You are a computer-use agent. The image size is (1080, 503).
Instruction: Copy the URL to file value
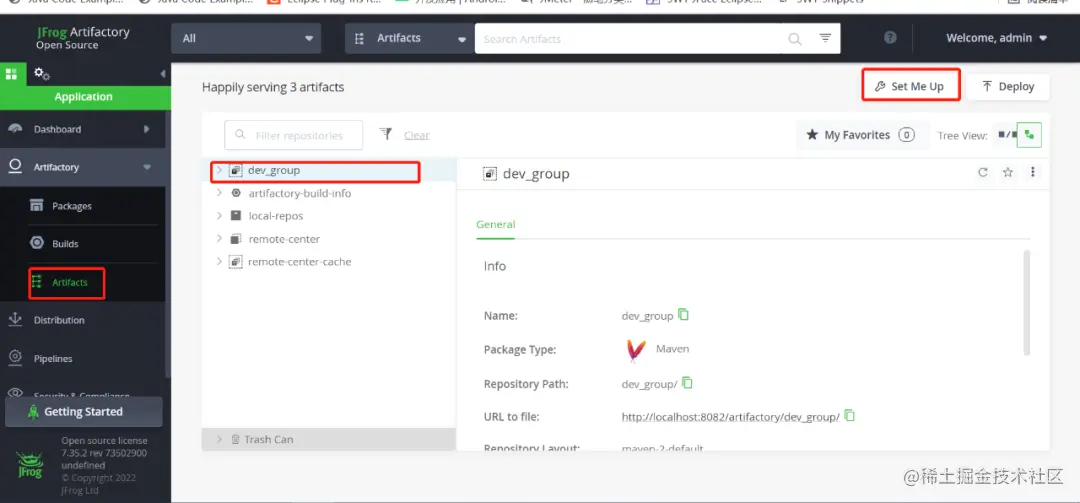pyautogui.click(x=849, y=415)
